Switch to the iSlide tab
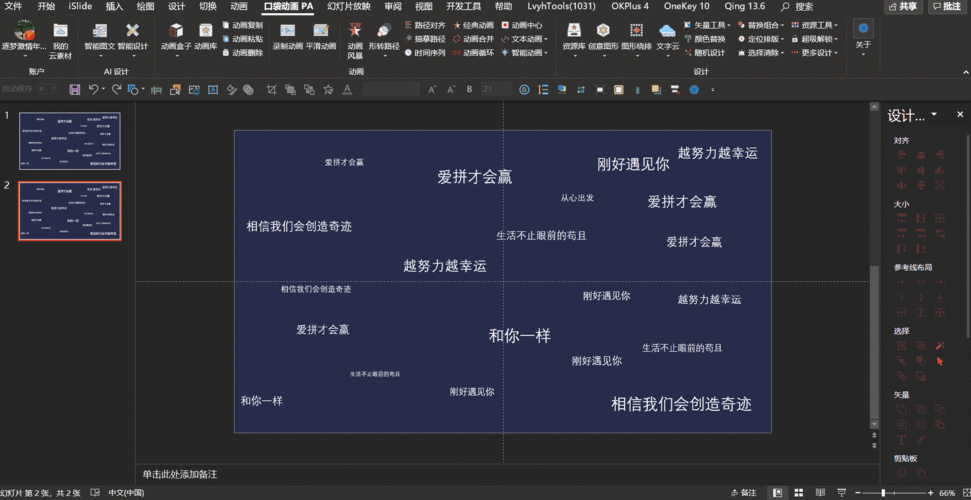971x500 pixels. pos(80,6)
